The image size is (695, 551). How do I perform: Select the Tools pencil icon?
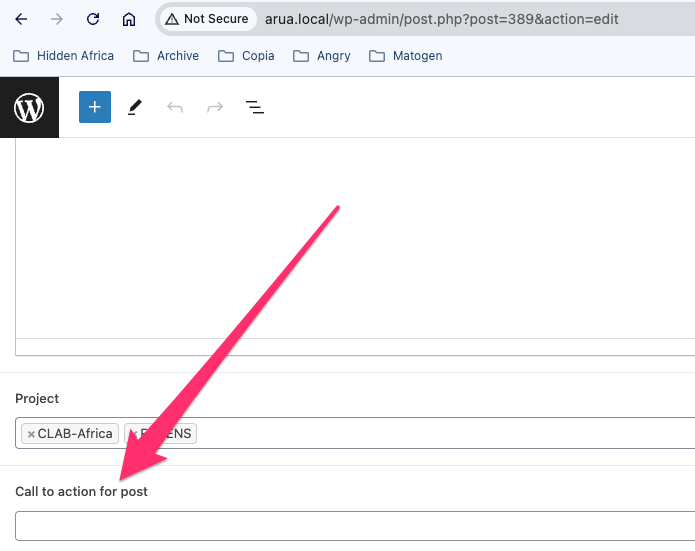[135, 107]
